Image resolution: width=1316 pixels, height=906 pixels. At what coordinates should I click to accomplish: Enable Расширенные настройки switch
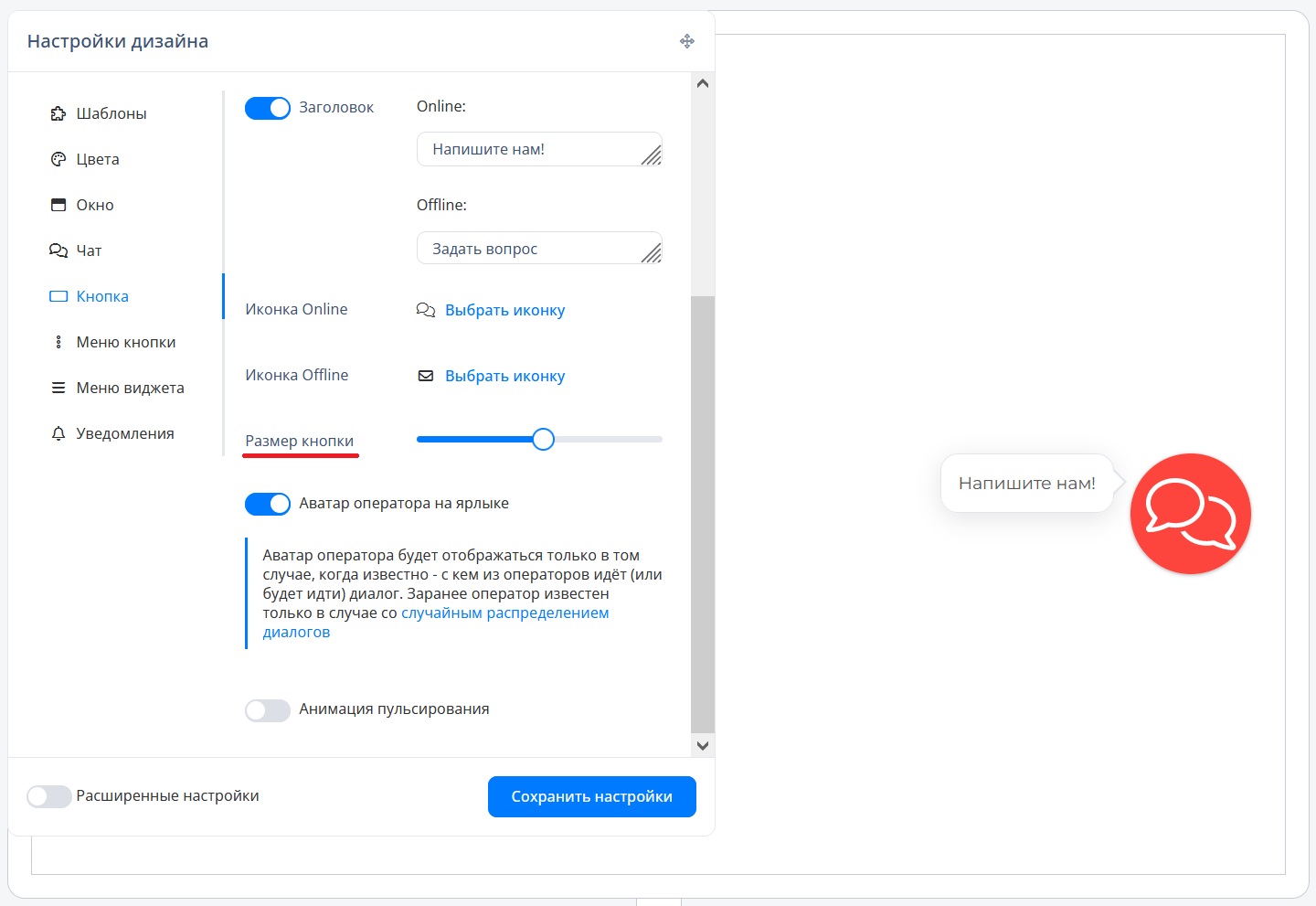tap(49, 796)
